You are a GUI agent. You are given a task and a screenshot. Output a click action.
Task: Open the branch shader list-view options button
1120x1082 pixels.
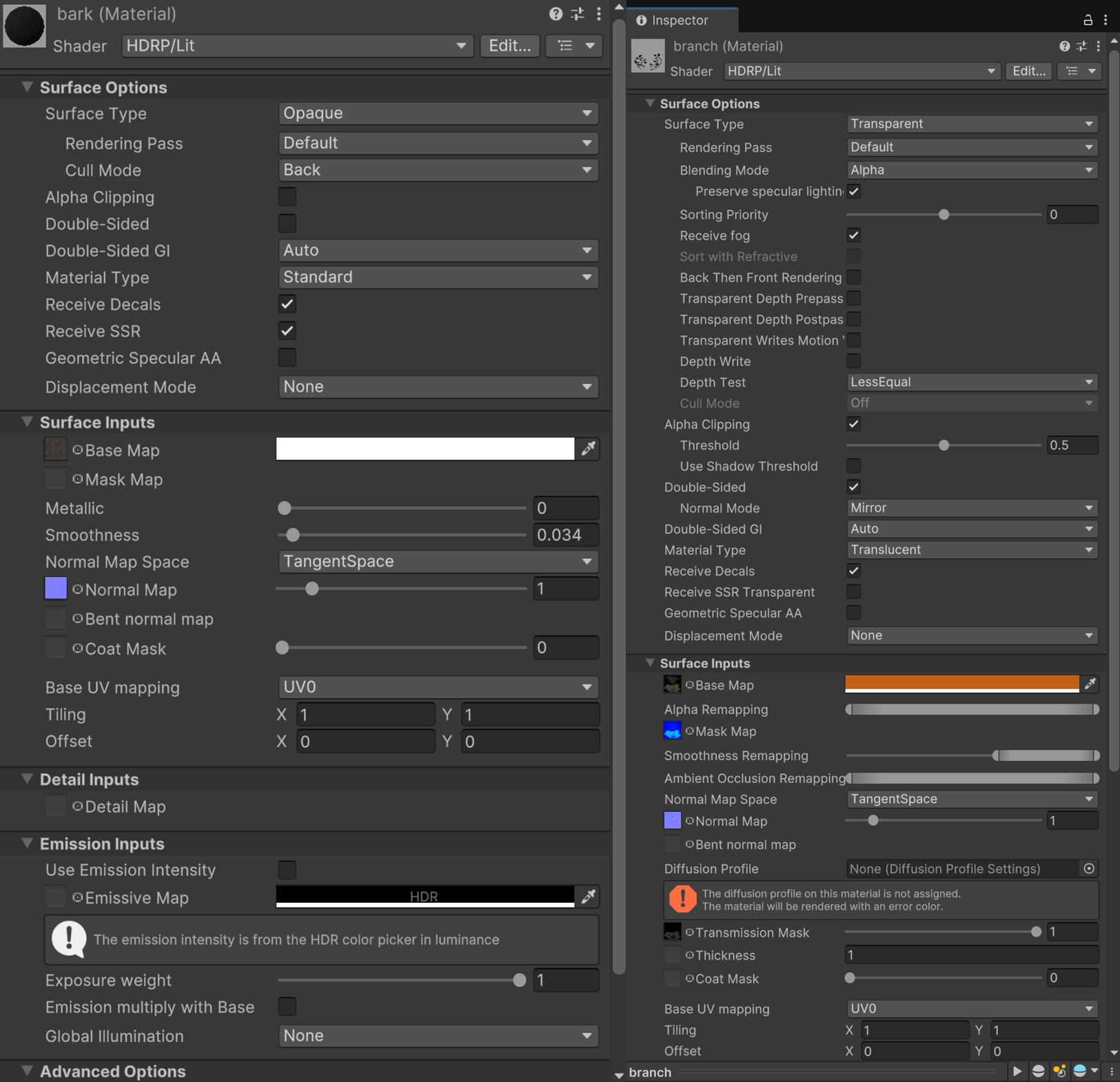point(1080,71)
